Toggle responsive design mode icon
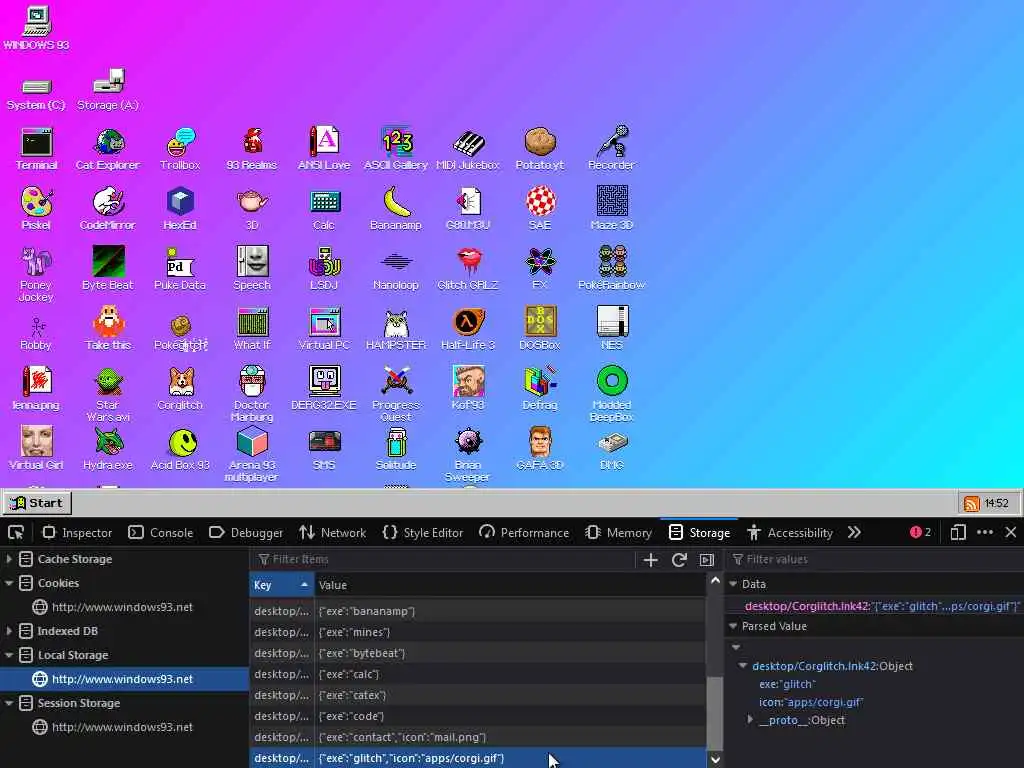The height and width of the screenshot is (768, 1024). (x=958, y=533)
